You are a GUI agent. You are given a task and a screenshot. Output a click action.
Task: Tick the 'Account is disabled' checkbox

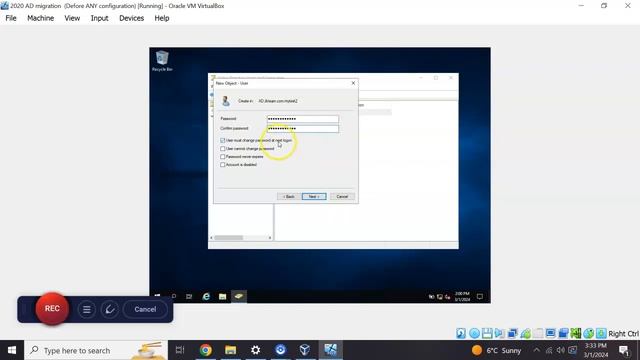point(222,165)
